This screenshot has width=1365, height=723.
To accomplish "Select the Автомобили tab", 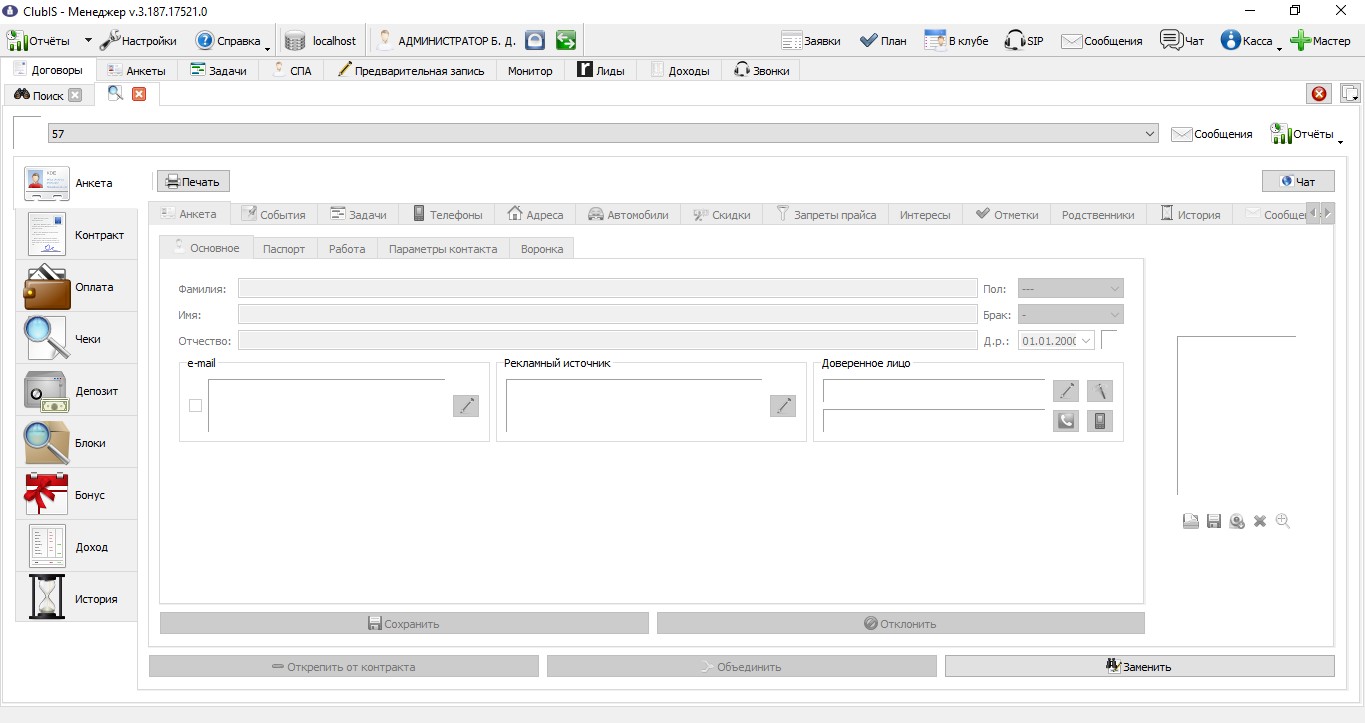I will click(628, 214).
